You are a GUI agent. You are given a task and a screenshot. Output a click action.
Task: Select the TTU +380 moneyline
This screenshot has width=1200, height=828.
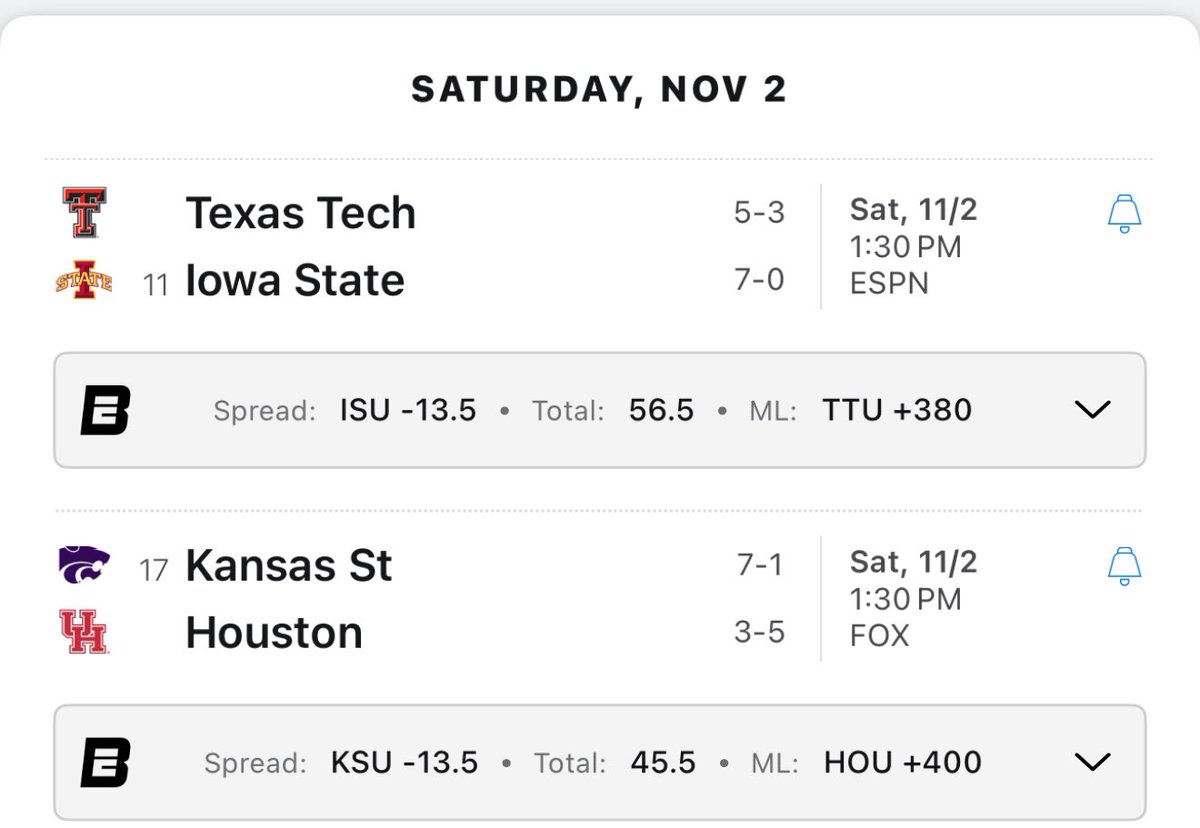(897, 410)
